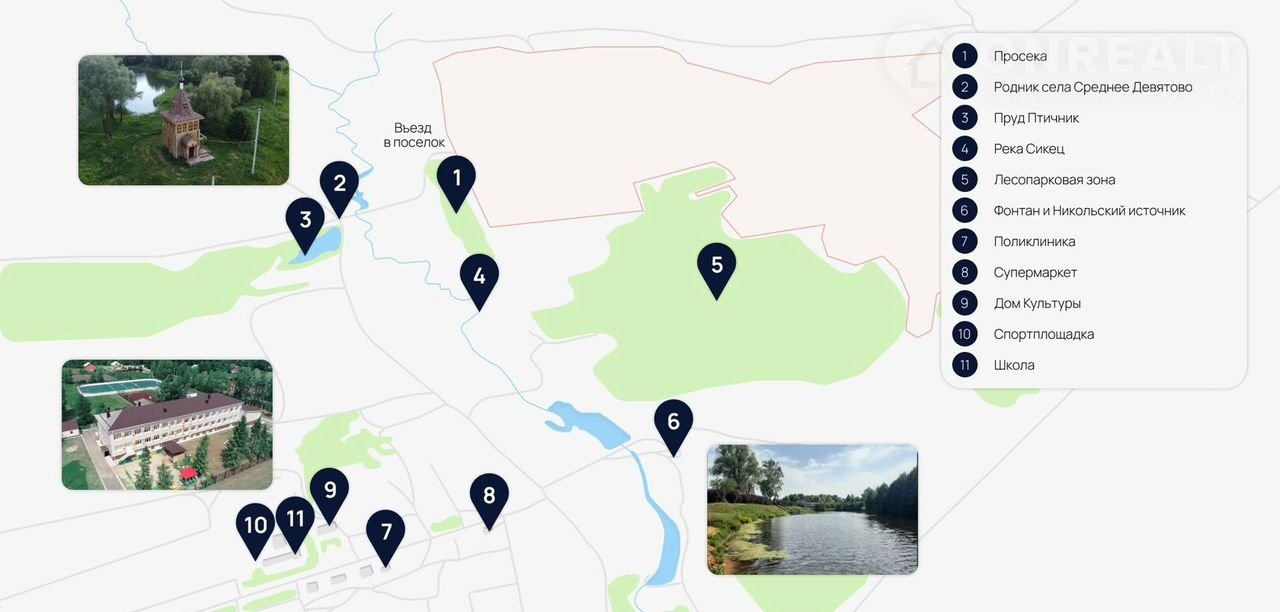Select legend number 11 circle for Школа
The width and height of the screenshot is (1280, 612).
[965, 365]
